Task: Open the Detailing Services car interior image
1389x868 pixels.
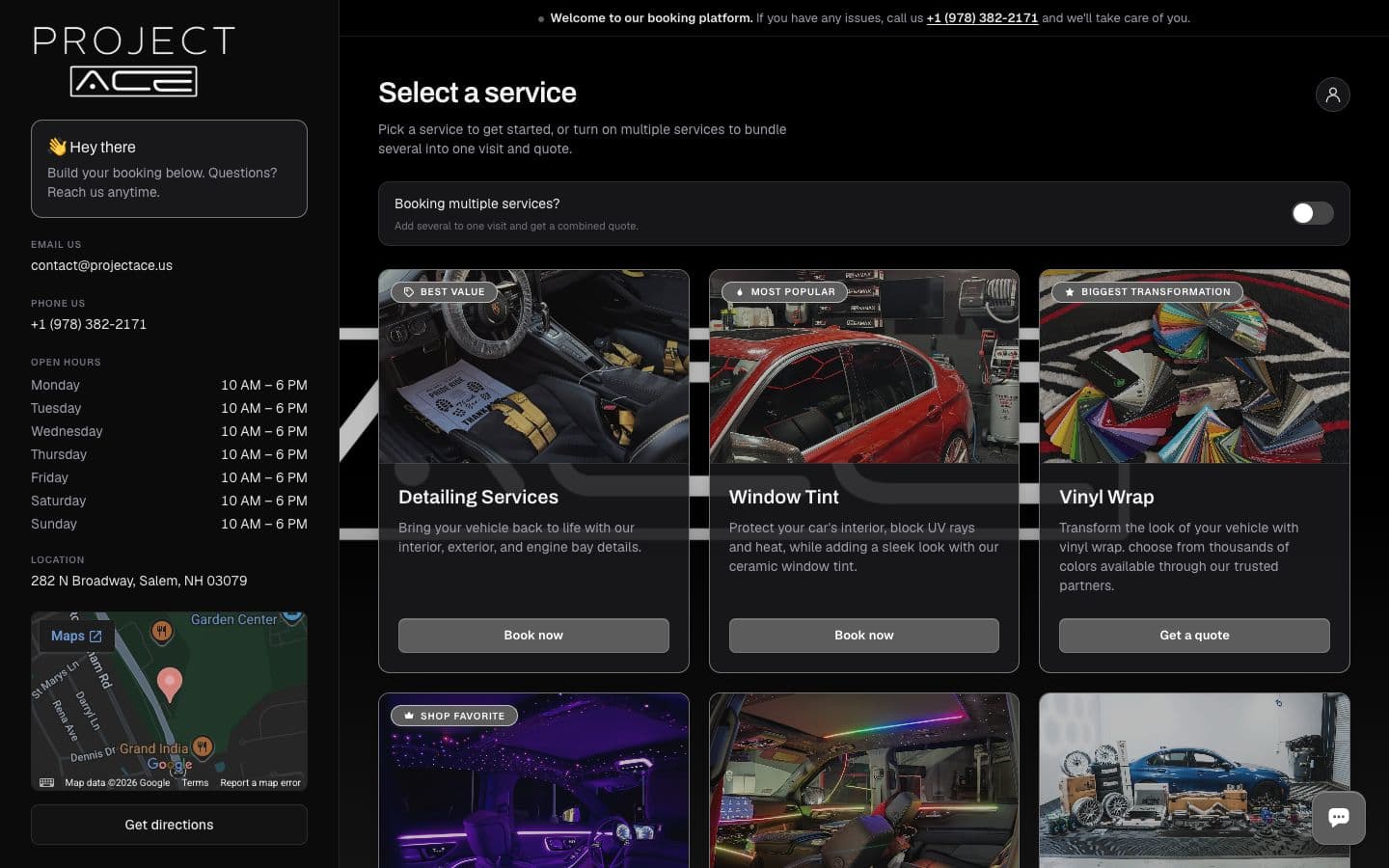Action: [x=533, y=366]
